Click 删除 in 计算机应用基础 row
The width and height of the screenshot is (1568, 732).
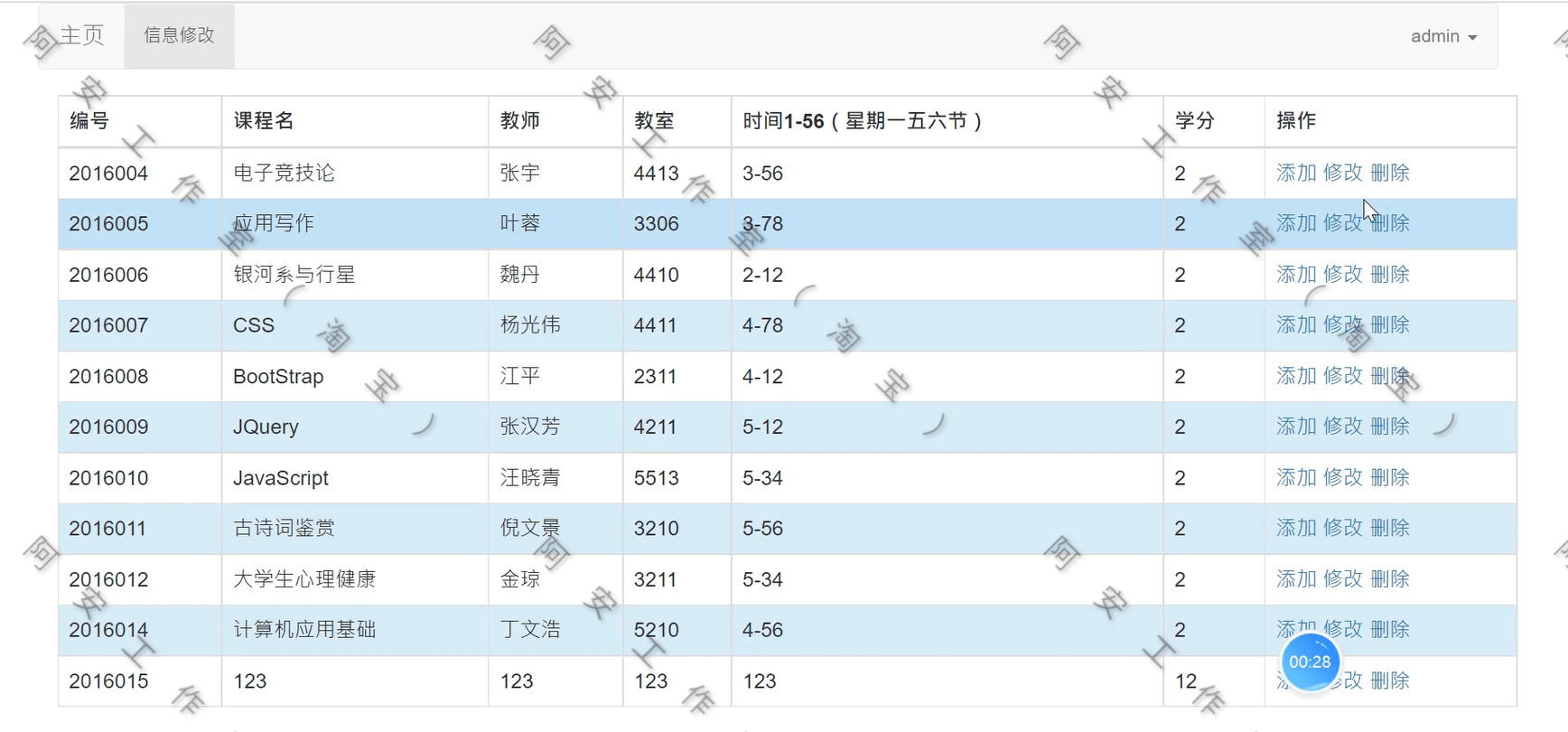click(1390, 629)
